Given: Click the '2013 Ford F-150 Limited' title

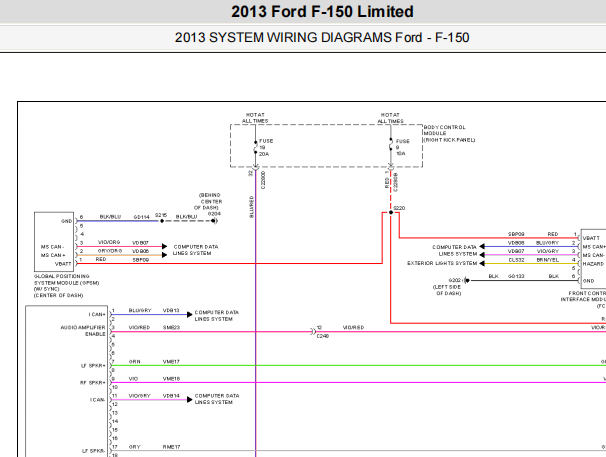Looking at the screenshot, I should tap(322, 12).
